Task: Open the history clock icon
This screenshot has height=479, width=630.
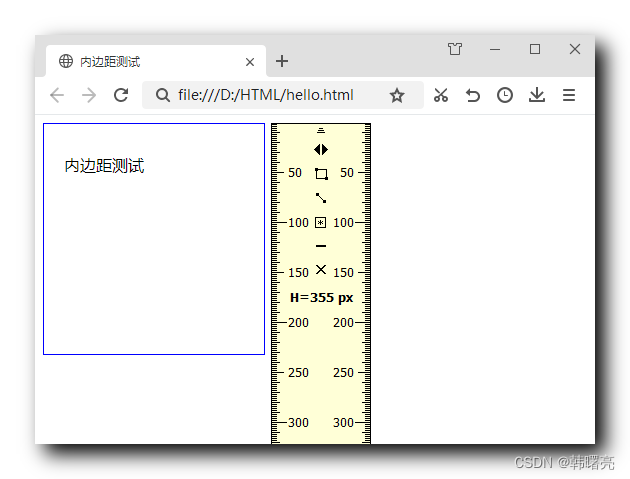Action: [x=505, y=95]
